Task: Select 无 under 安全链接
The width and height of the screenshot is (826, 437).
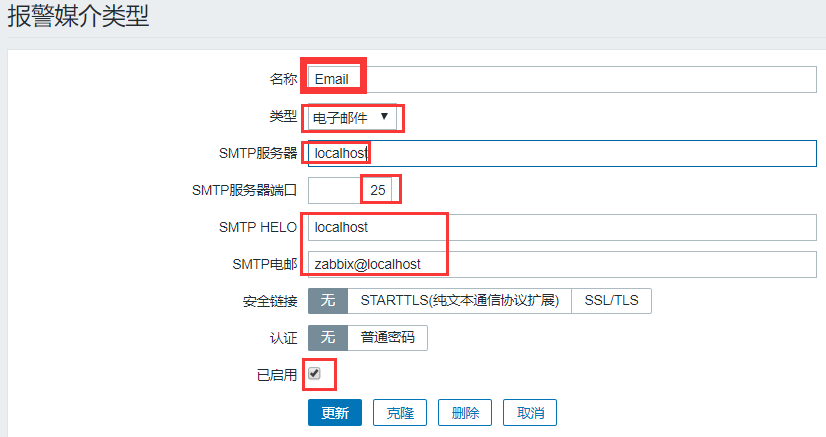Action: coord(328,301)
